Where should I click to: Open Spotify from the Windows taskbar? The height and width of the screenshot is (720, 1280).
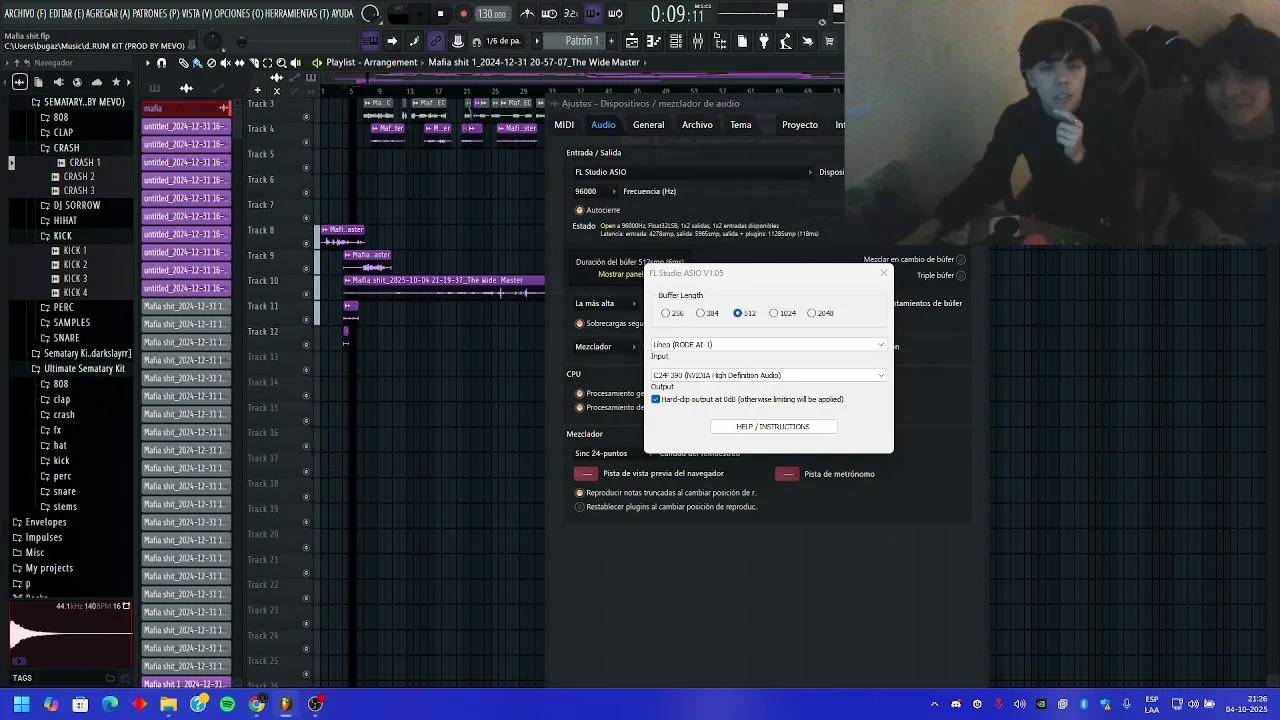pos(227,704)
